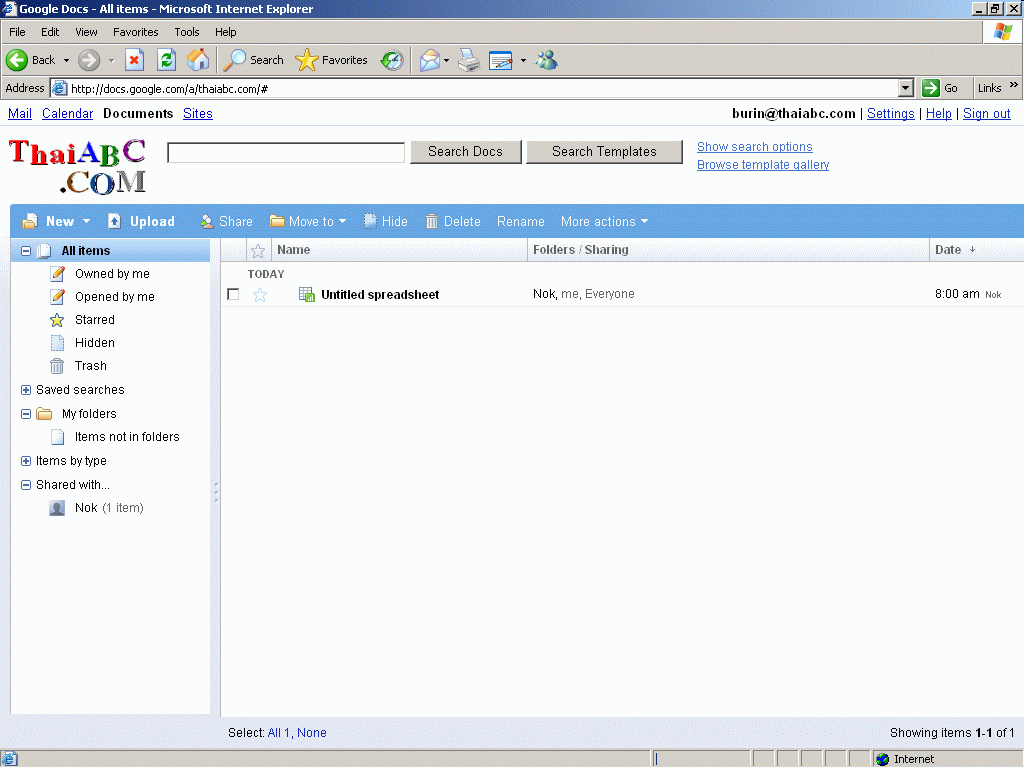Star the Untitled spreadsheet row
Image resolution: width=1024 pixels, height=768 pixels.
click(260, 294)
